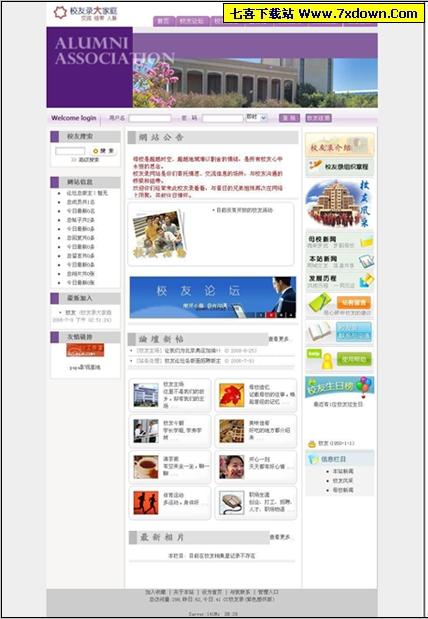The width and height of the screenshot is (428, 619).
Task: Open the red maple leaf board thumbnail
Action: 231,395
